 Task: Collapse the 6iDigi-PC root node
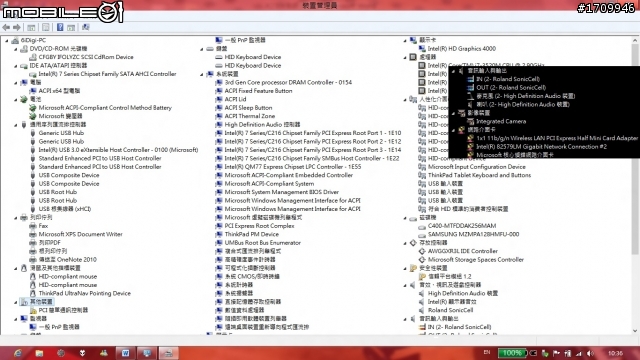pos(7,40)
